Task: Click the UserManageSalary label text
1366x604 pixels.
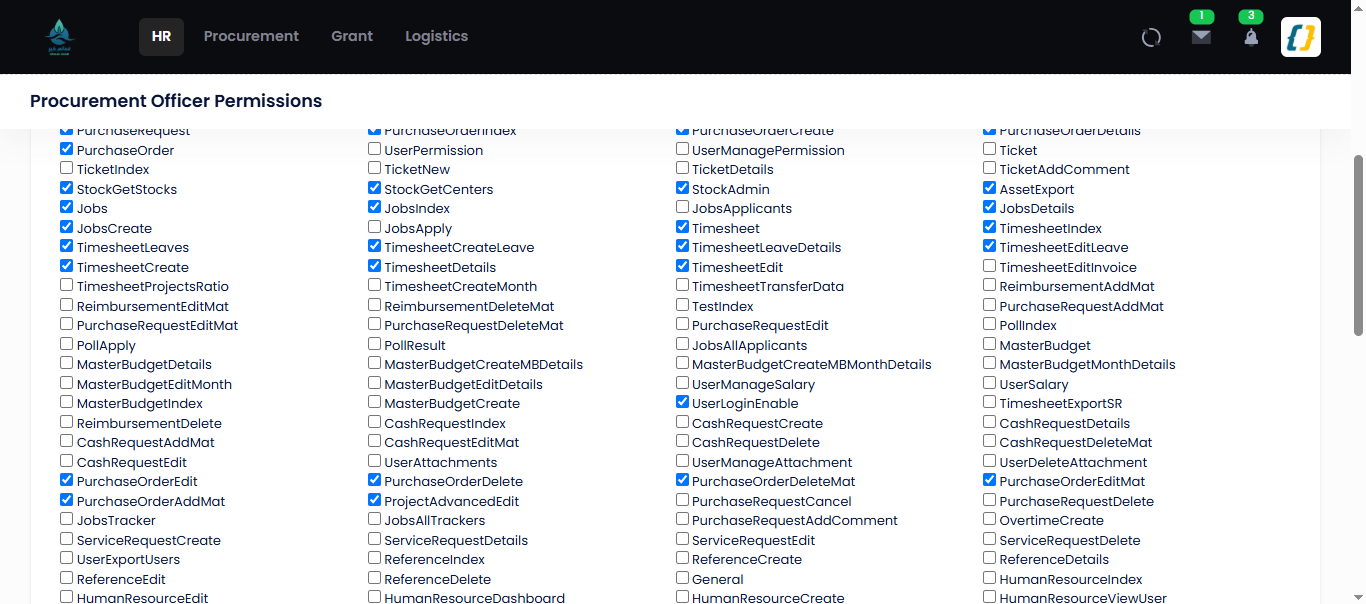Action: point(754,384)
